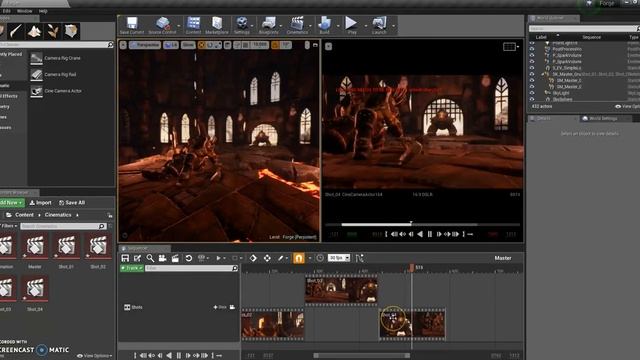Open the Settings toolbar icon
Screen dimensions: 640x360
(242, 25)
